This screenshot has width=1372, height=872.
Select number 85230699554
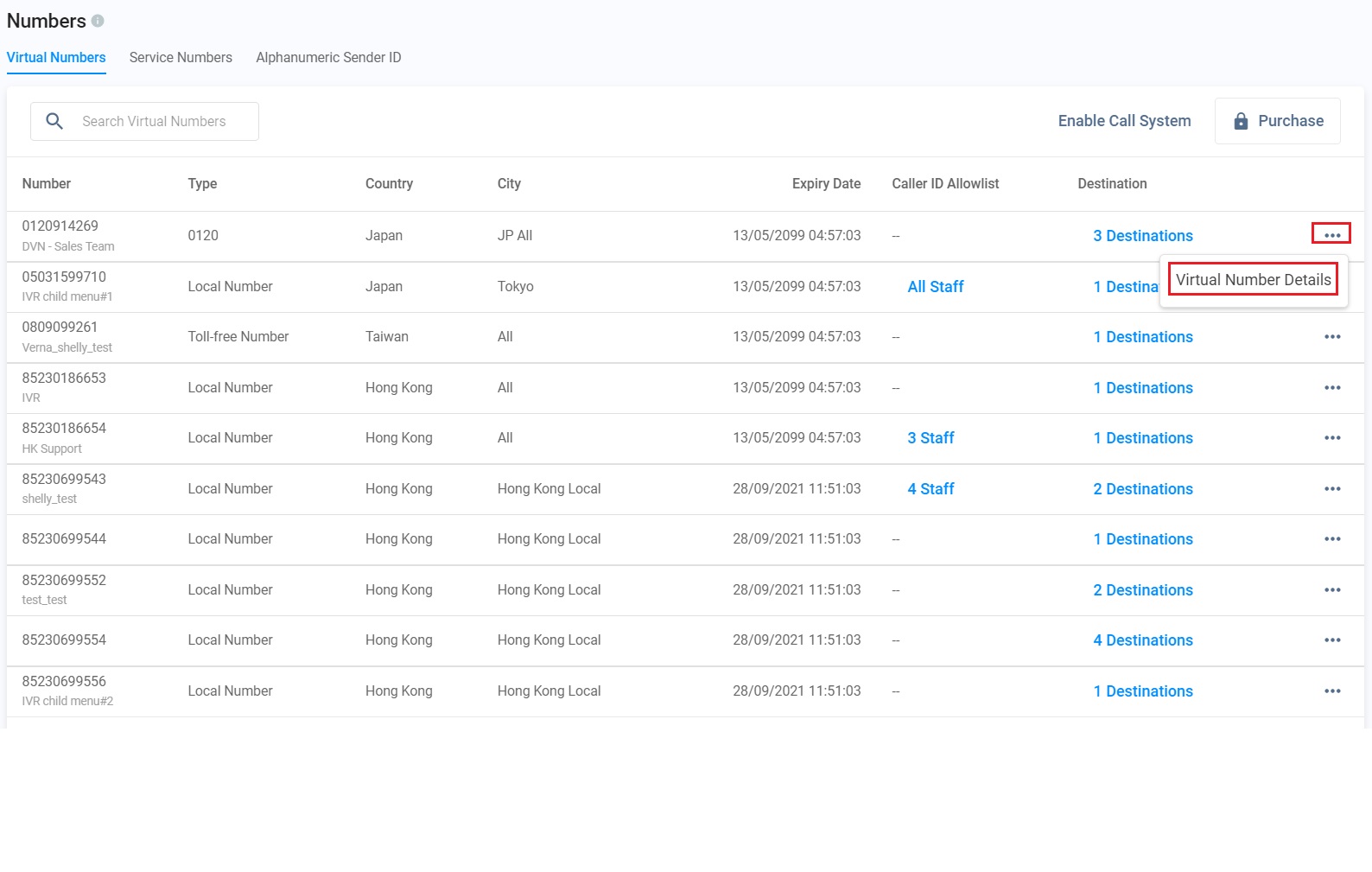pyautogui.click(x=64, y=640)
